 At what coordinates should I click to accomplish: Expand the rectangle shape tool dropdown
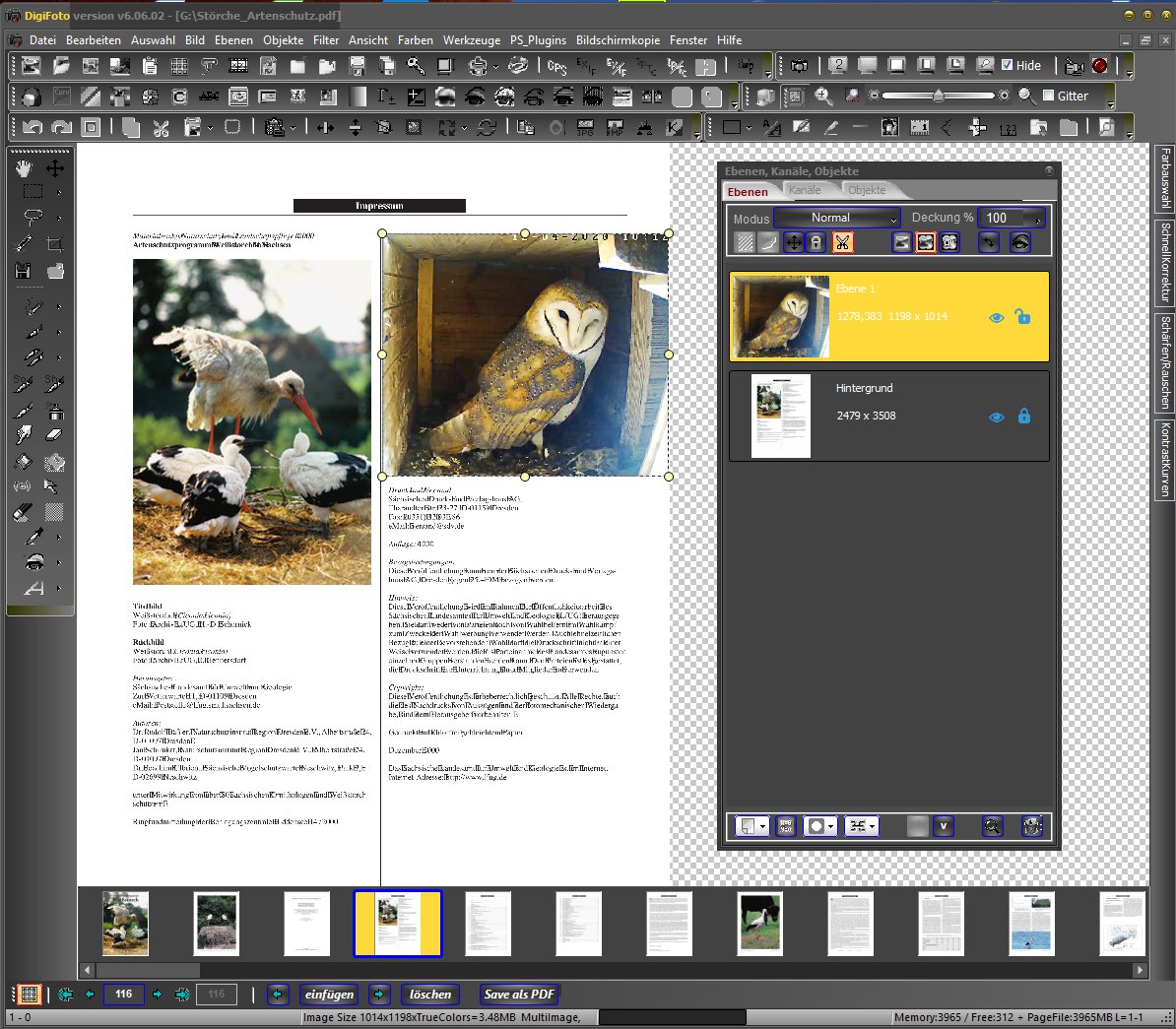(x=749, y=128)
